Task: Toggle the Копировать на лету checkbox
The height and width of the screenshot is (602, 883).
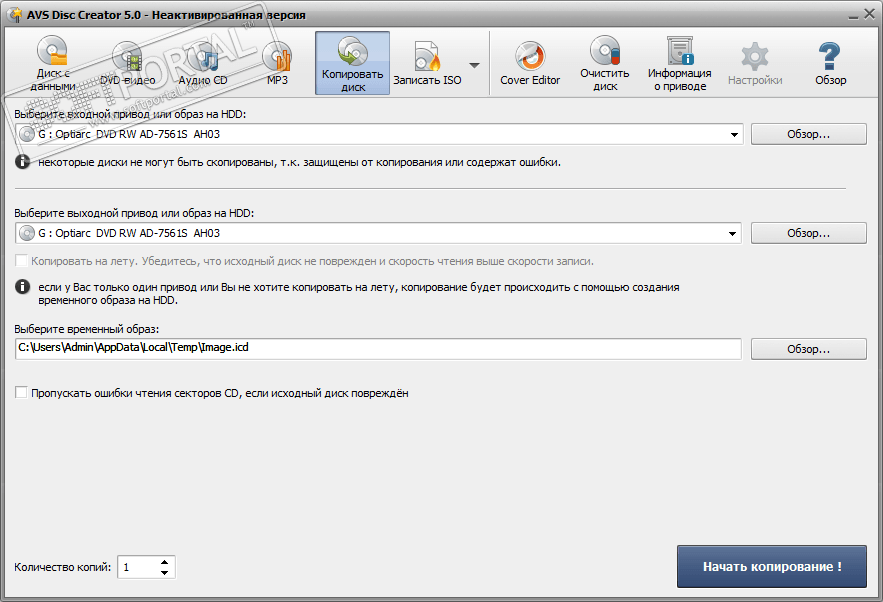Action: 21,261
